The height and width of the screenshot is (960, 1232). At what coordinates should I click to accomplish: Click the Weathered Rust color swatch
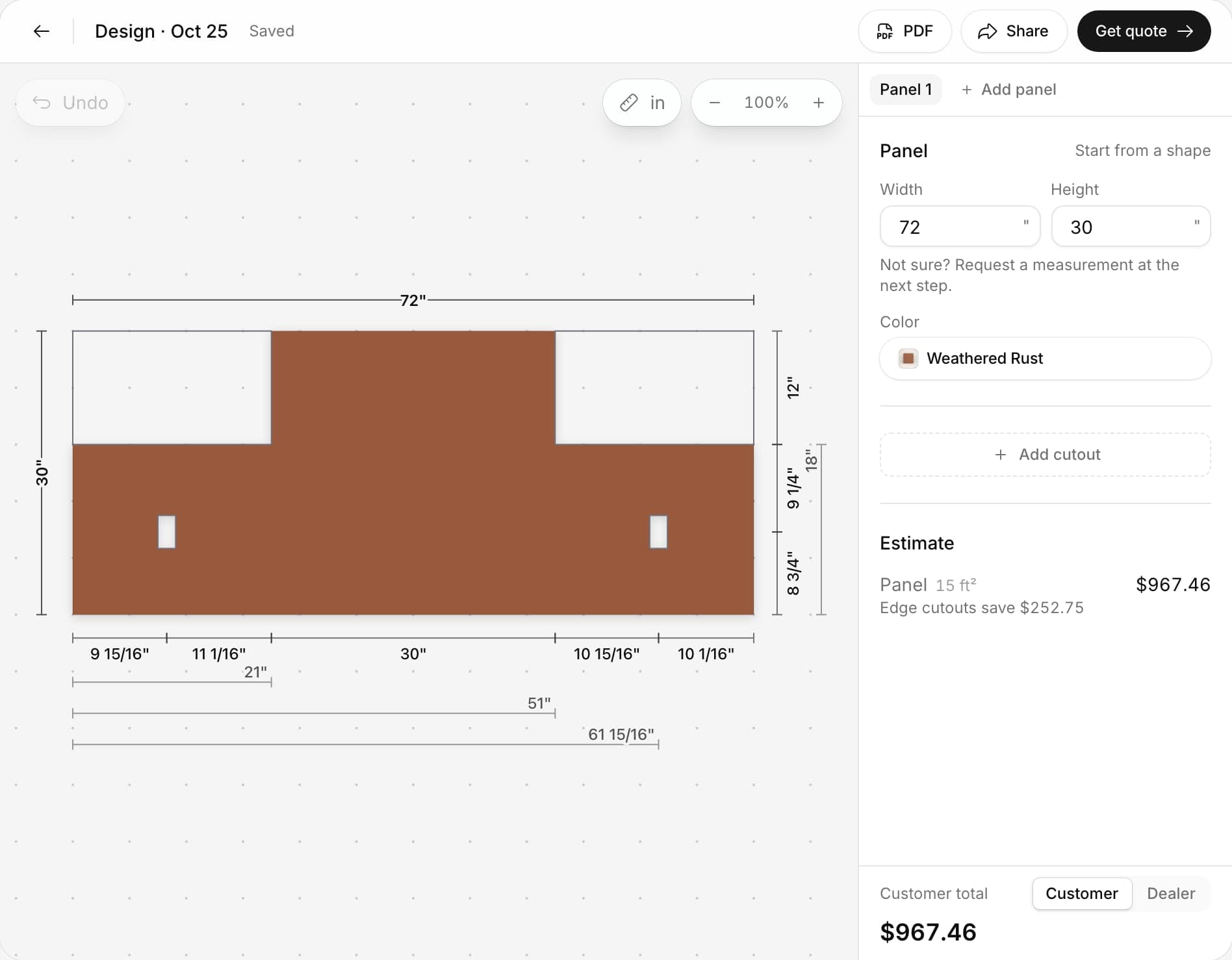click(x=908, y=359)
